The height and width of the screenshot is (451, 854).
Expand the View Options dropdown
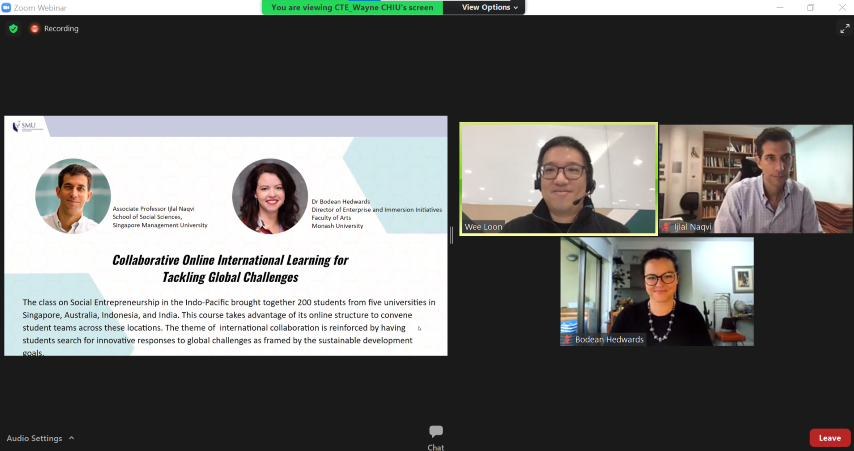pyautogui.click(x=490, y=7)
